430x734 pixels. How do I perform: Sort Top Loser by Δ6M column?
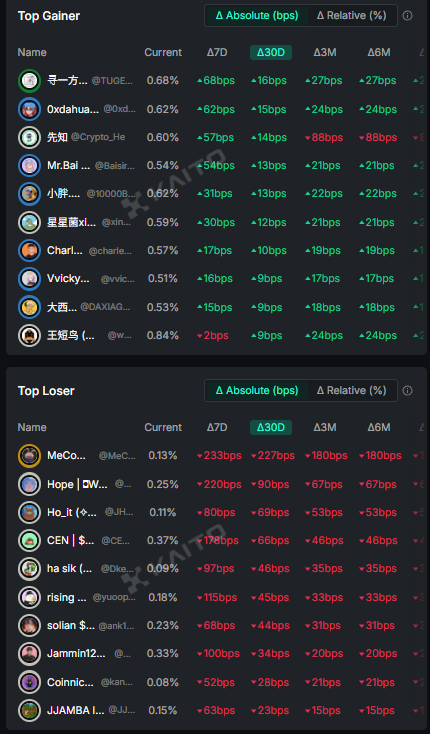(x=379, y=427)
